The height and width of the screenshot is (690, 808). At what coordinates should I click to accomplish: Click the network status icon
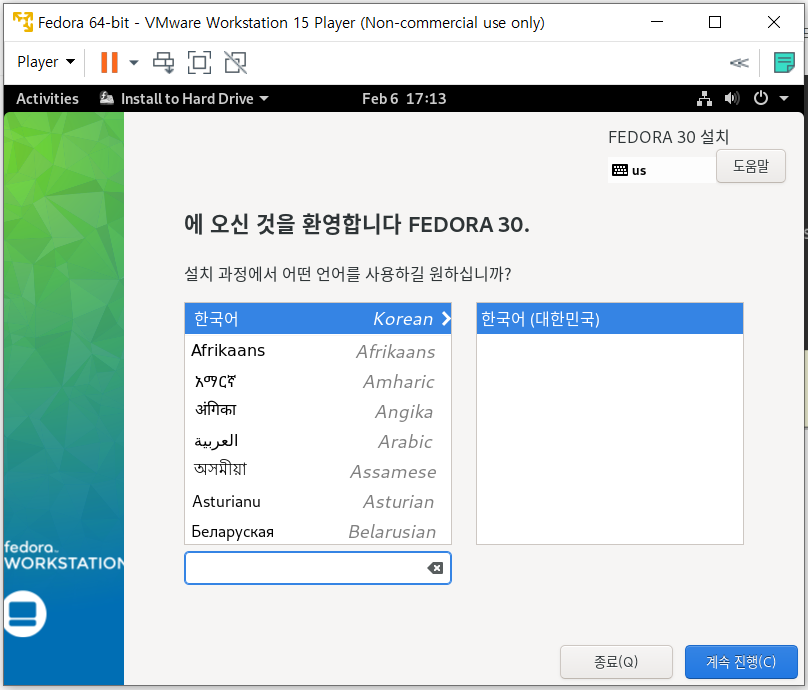coord(704,98)
